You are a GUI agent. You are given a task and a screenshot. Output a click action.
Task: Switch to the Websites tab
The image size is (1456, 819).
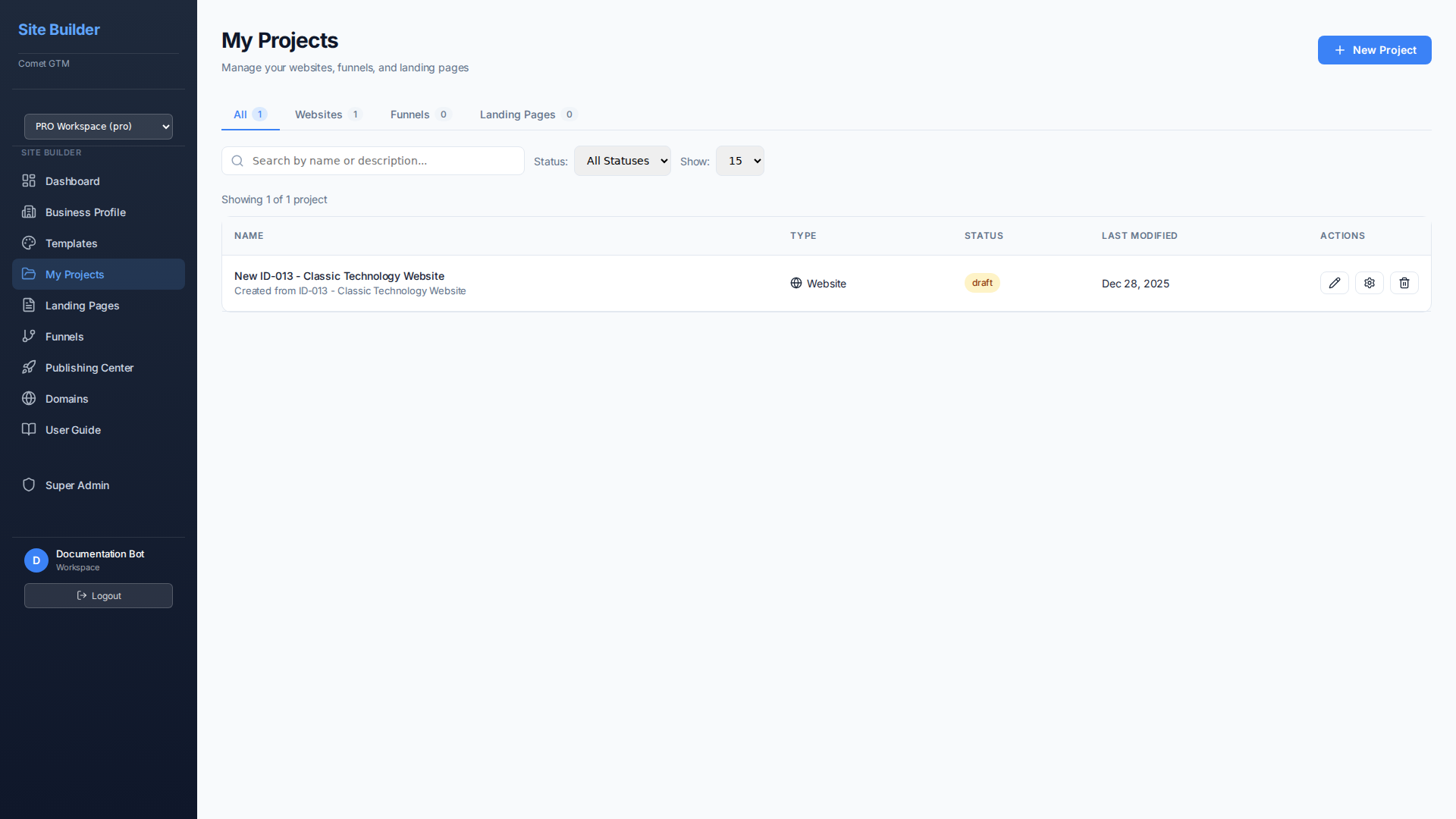point(318,115)
